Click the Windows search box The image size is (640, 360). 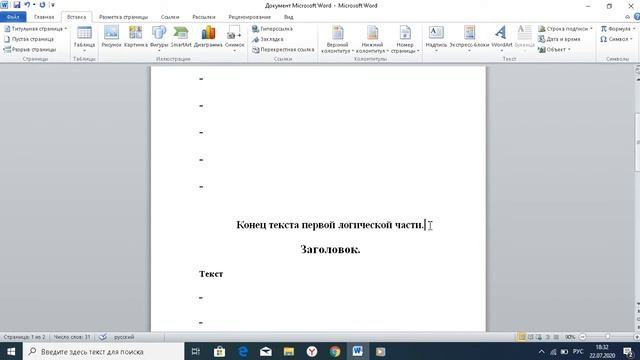(104, 351)
